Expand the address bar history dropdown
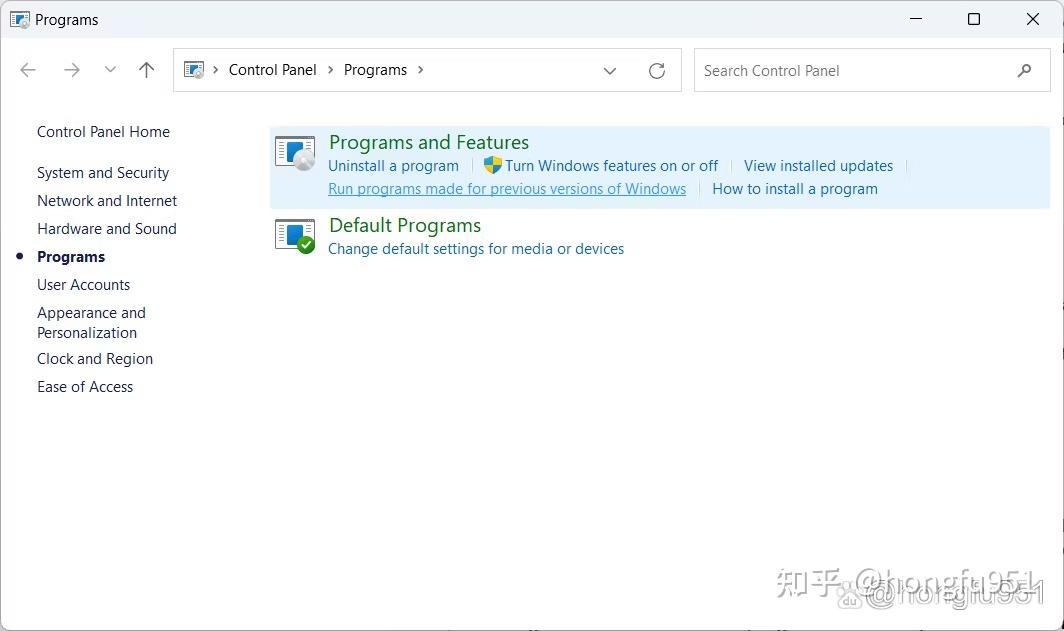Viewport: 1064px width, 631px height. click(x=610, y=71)
